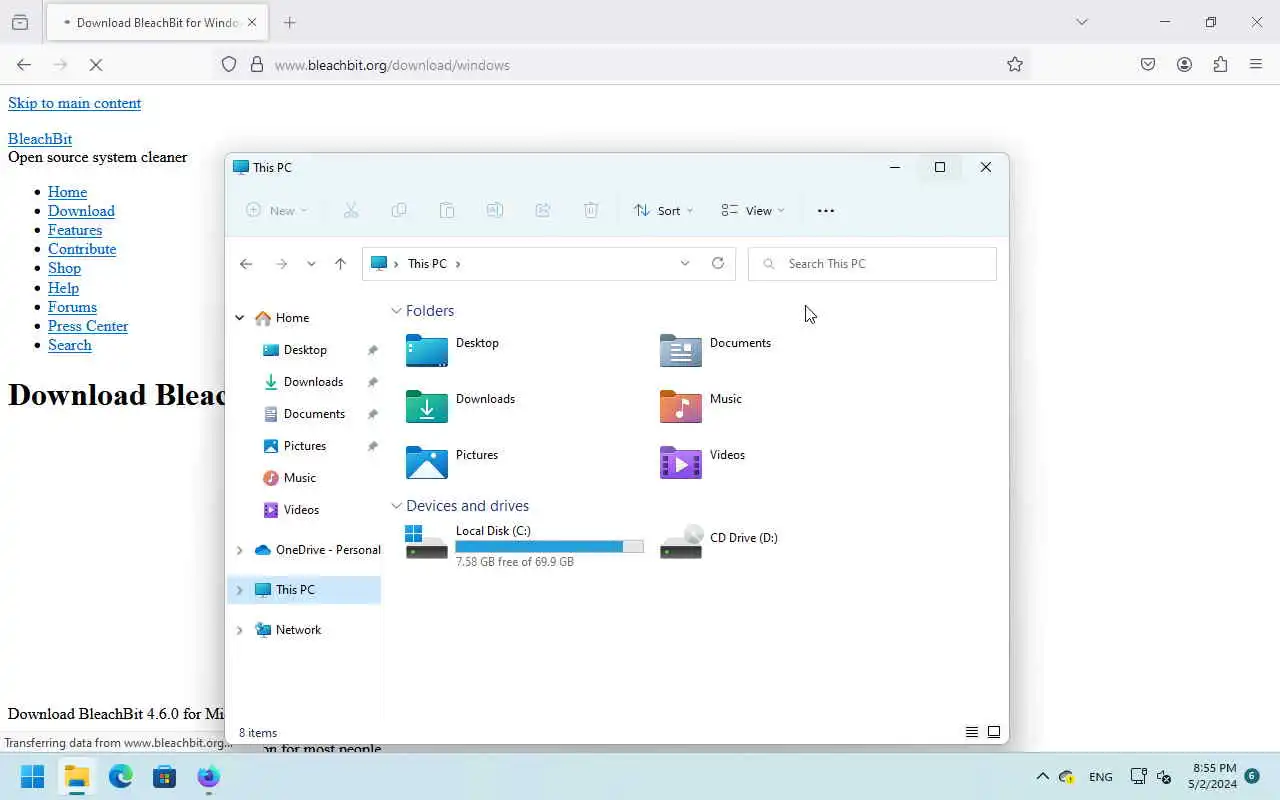Open the Downloads folder in Folders section
The image size is (1280, 800).
click(x=461, y=406)
